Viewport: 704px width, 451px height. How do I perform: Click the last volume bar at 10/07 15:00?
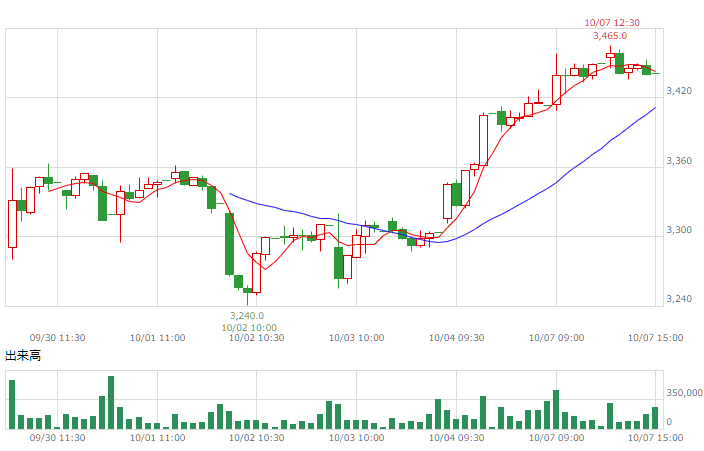tap(655, 418)
